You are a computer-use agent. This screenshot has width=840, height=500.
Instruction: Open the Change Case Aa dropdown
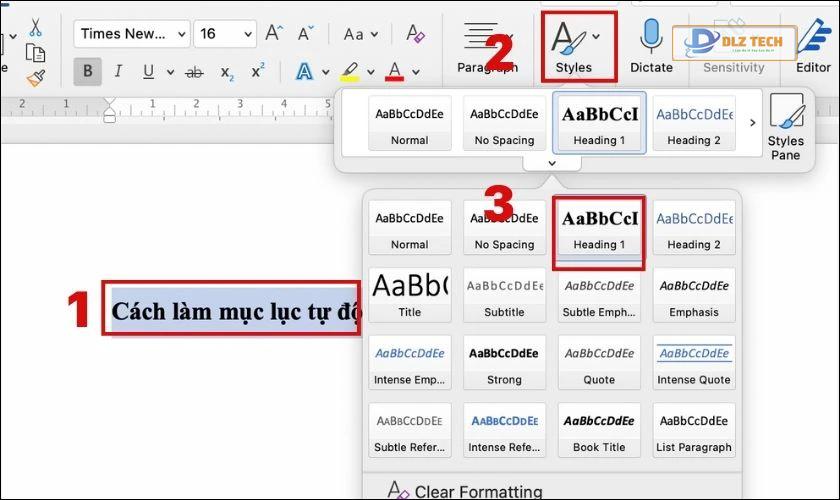coord(361,34)
